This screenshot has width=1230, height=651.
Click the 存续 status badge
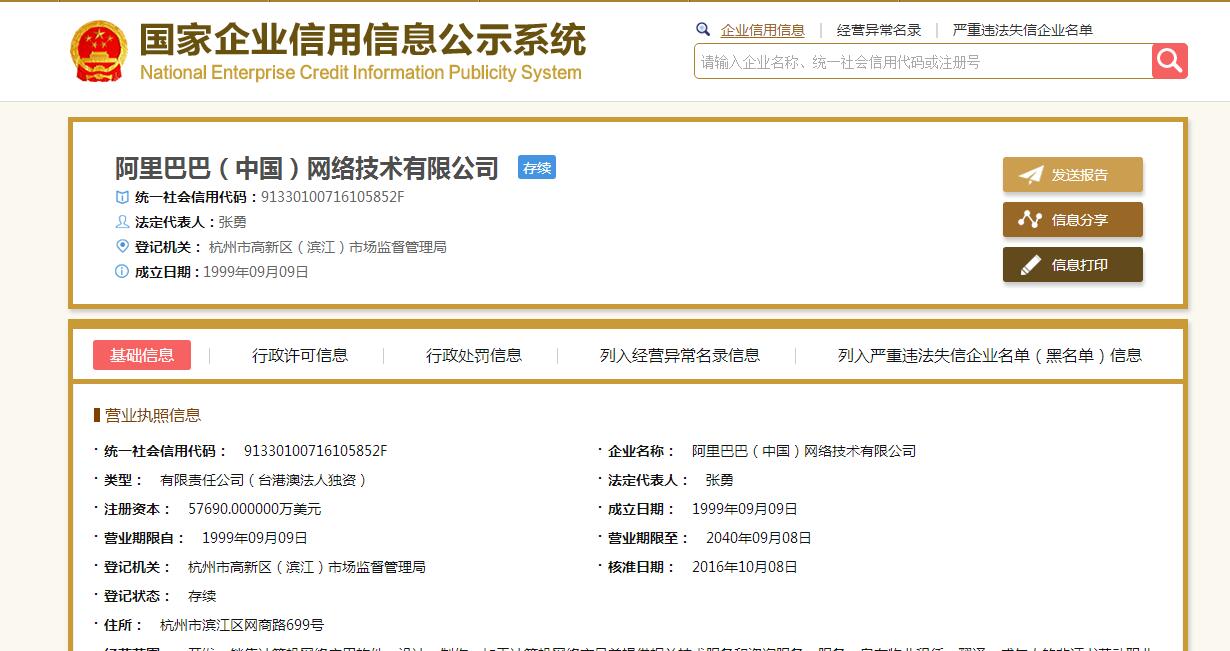[537, 168]
